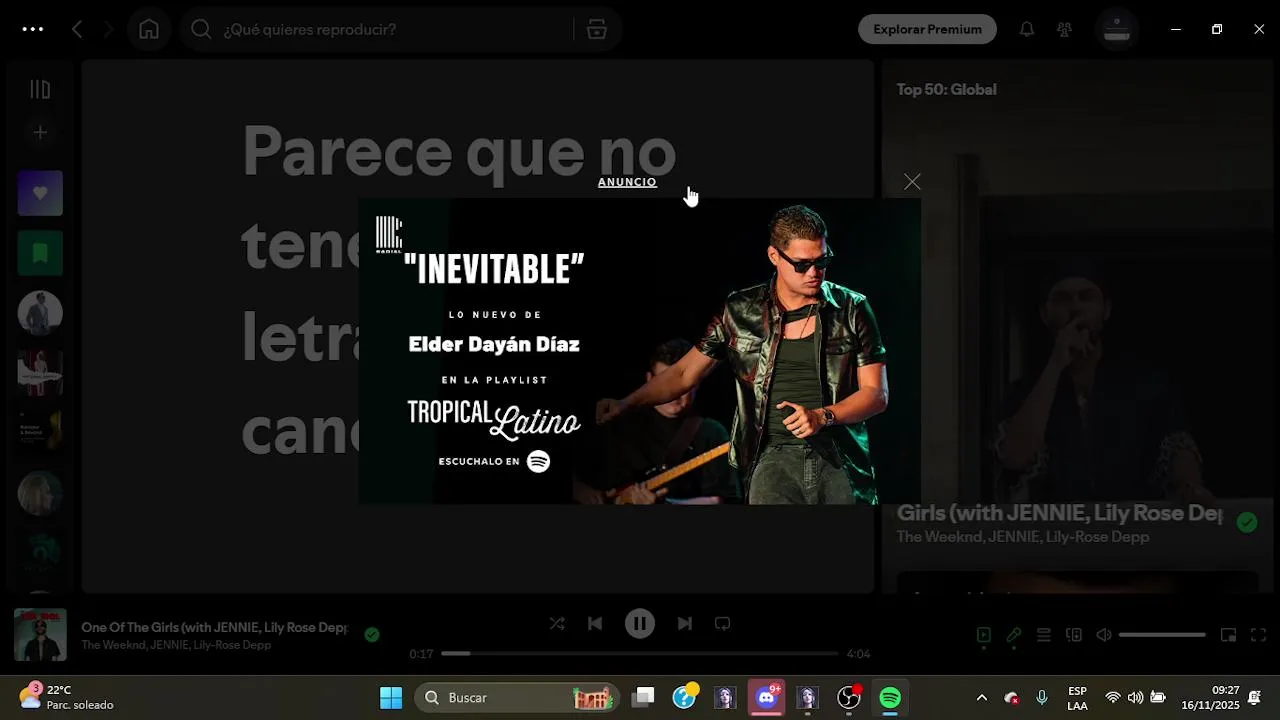Screen dimensions: 1280x720
Task: Show hidden system tray icons
Action: 982,698
